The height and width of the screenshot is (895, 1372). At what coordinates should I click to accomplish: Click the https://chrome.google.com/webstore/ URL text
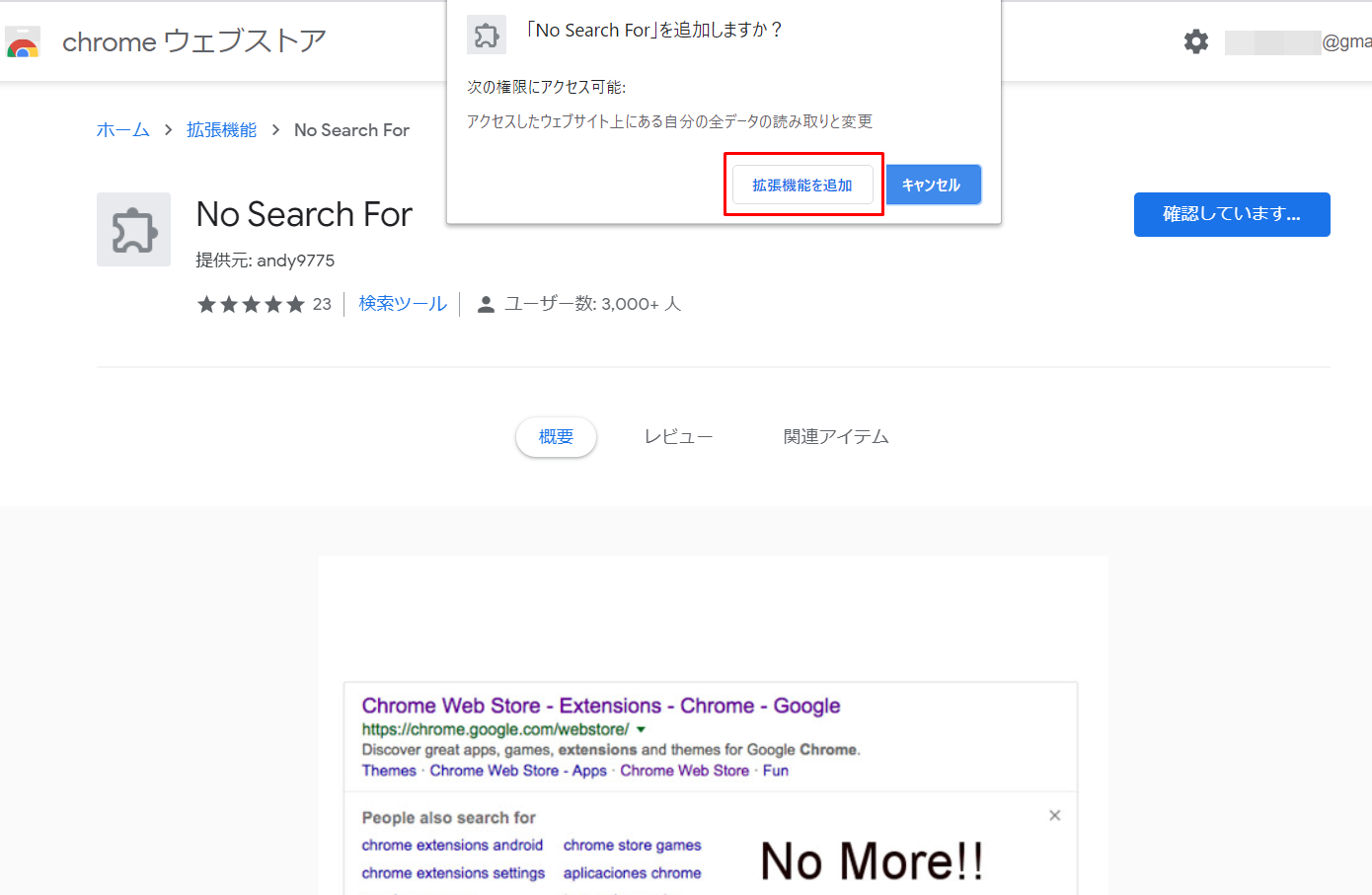[495, 729]
